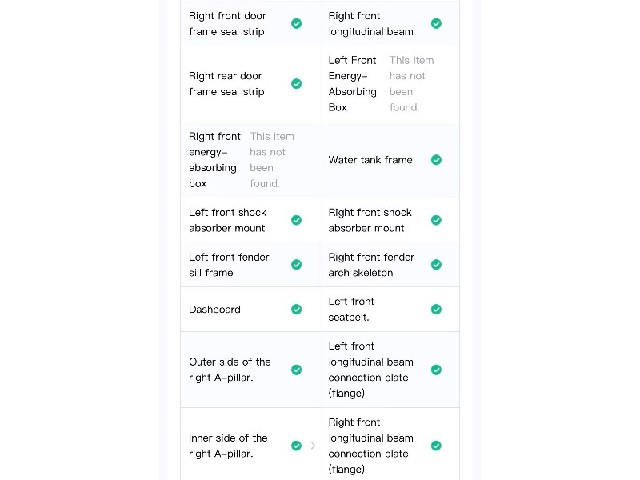Click 'This item has not been found' under Left Front Box
The height and width of the screenshot is (480, 640).
pyautogui.click(x=411, y=84)
